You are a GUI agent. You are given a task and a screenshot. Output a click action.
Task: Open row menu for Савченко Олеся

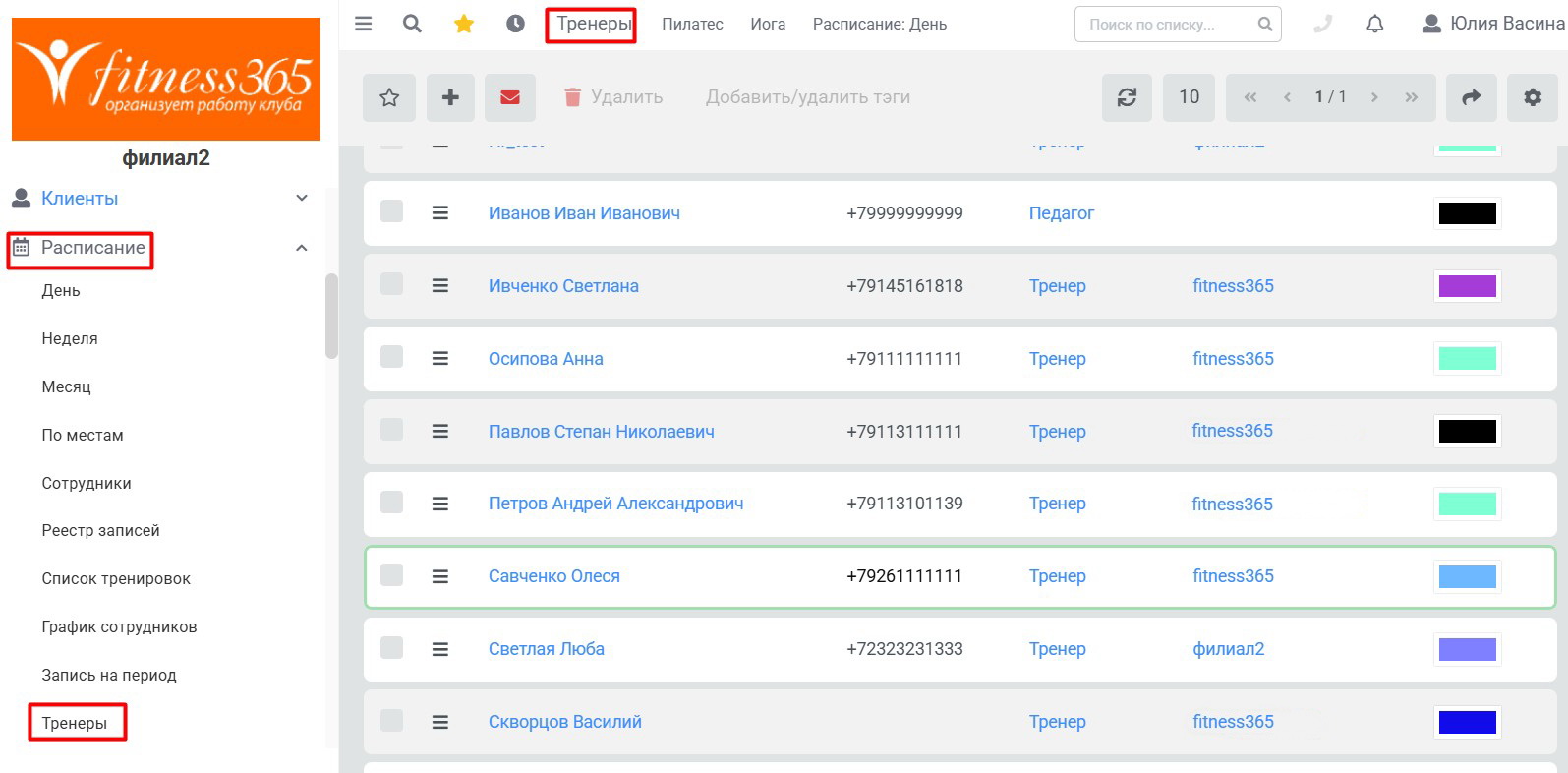pyautogui.click(x=440, y=576)
